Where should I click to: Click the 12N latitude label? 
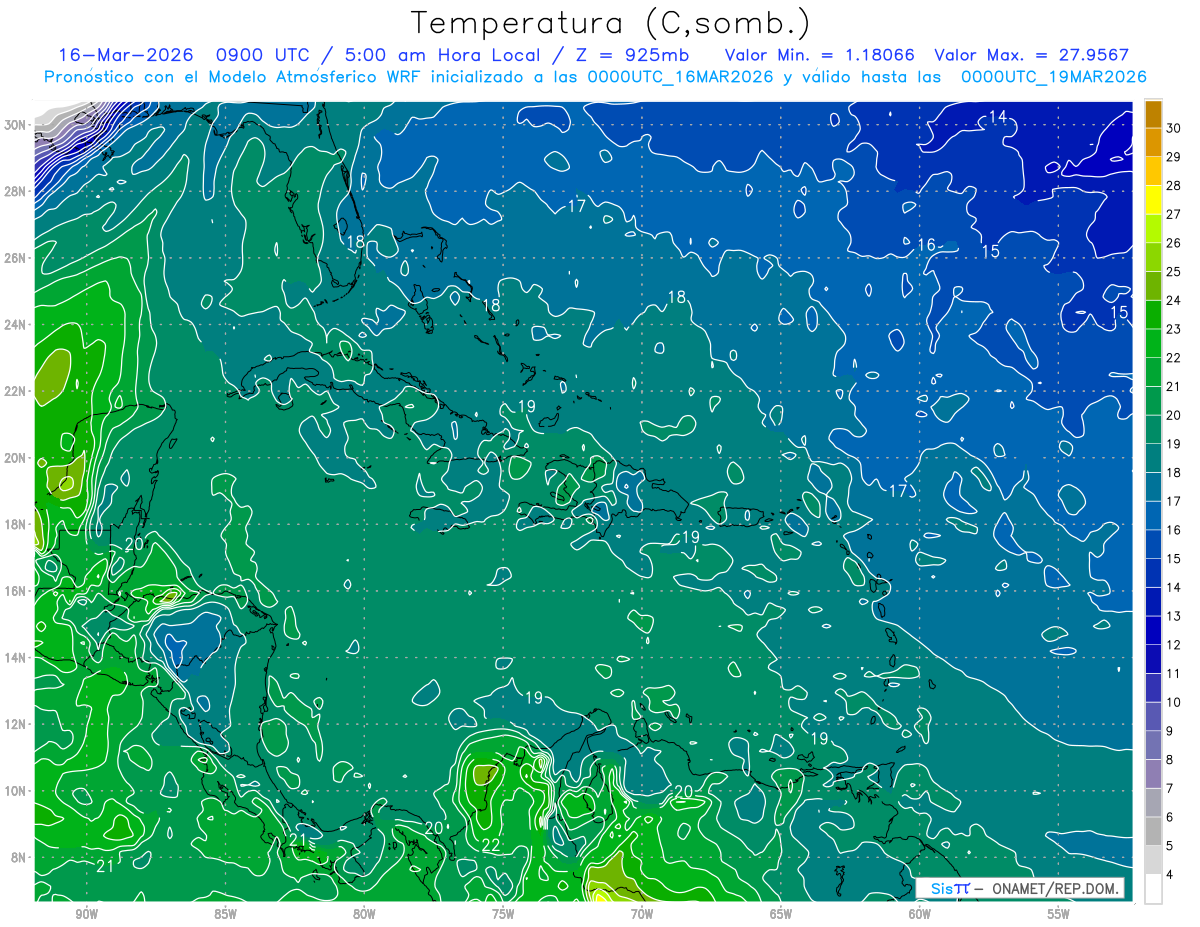(x=15, y=724)
